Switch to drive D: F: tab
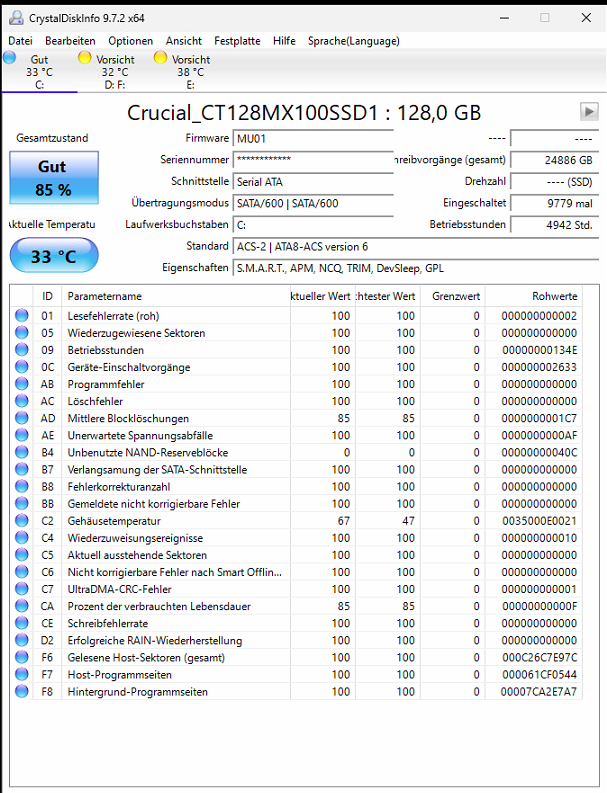This screenshot has width=607, height=793. (x=115, y=72)
